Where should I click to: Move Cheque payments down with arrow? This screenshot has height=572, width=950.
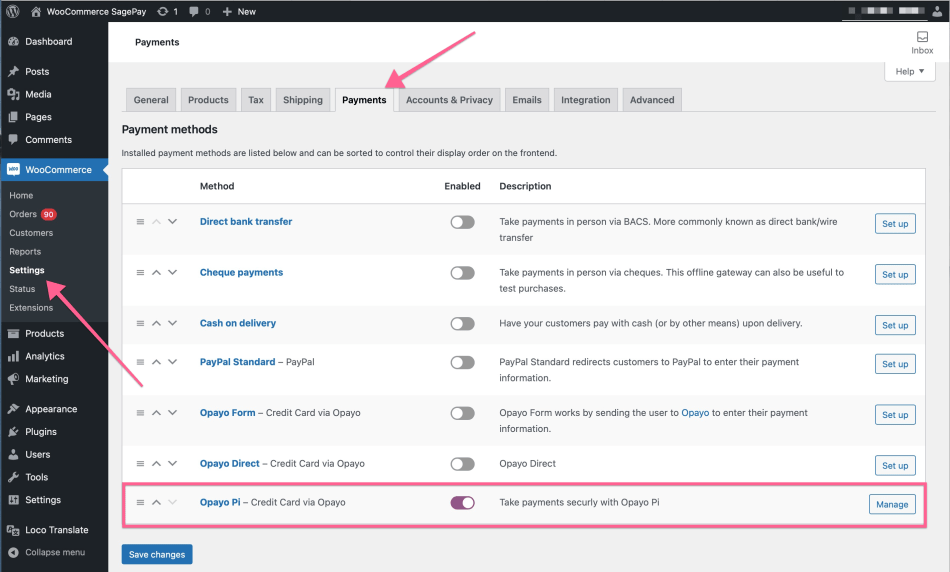click(172, 273)
